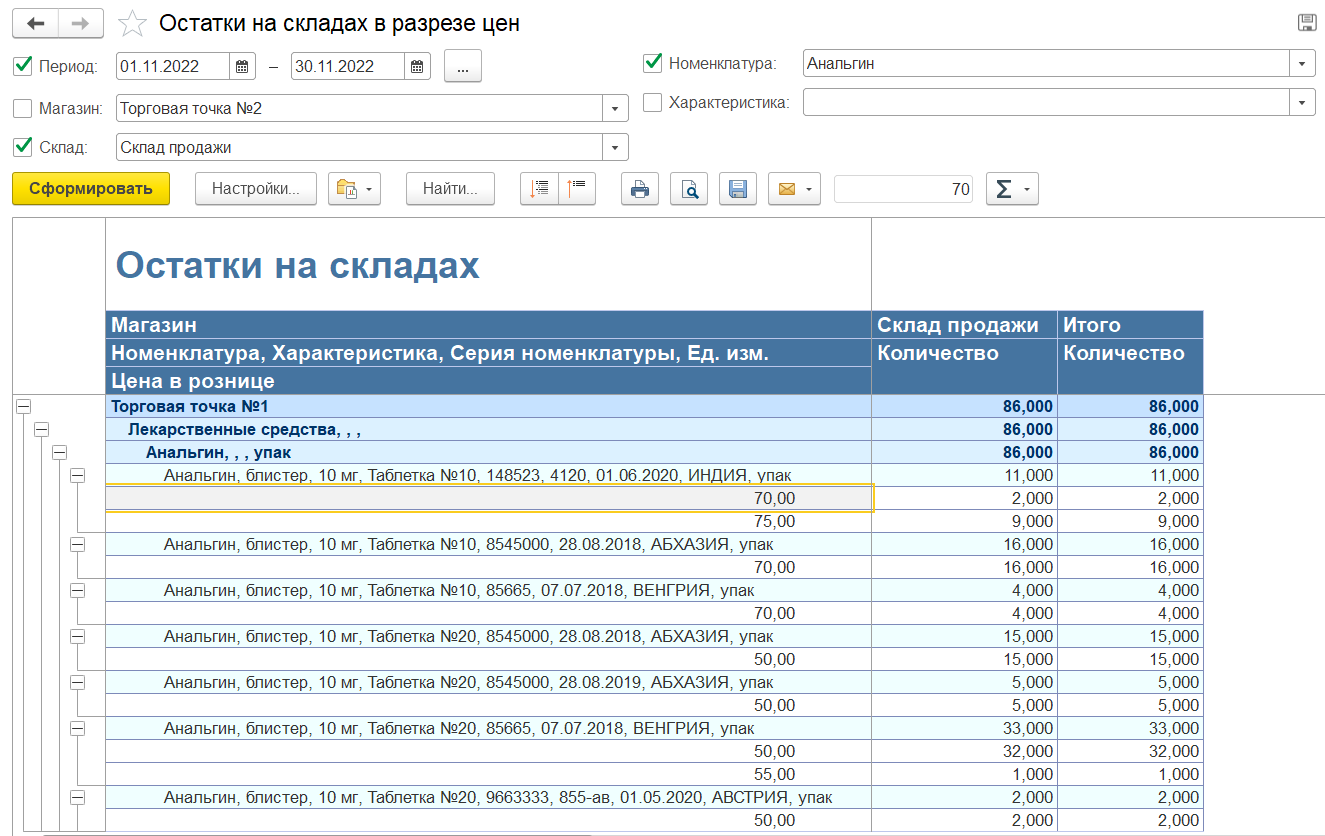Collapse the Лекарственные средства tree node

pyautogui.click(x=42, y=429)
